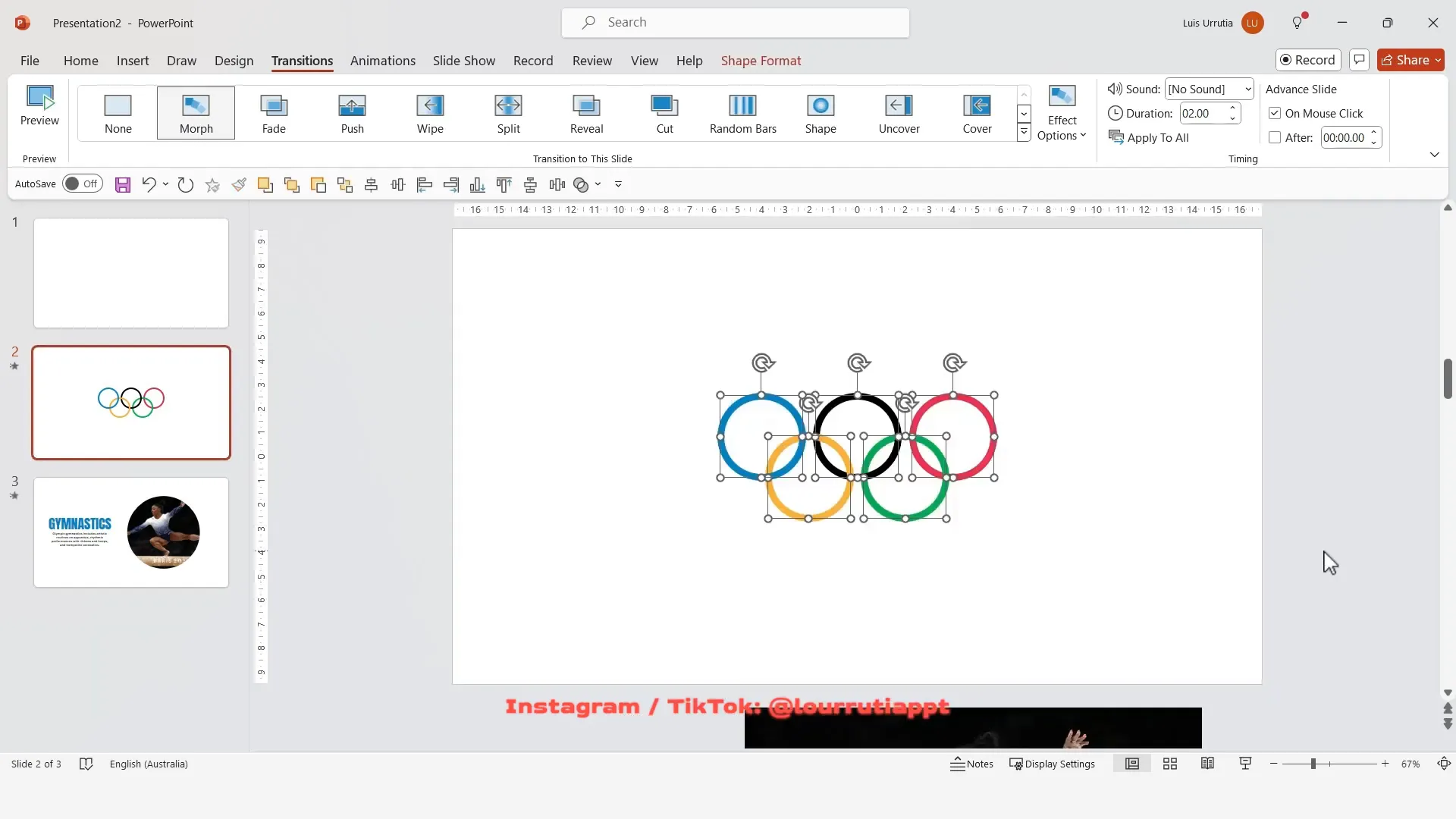This screenshot has width=1456, height=819.
Task: Open Undo history dropdown arrow
Action: (x=165, y=184)
